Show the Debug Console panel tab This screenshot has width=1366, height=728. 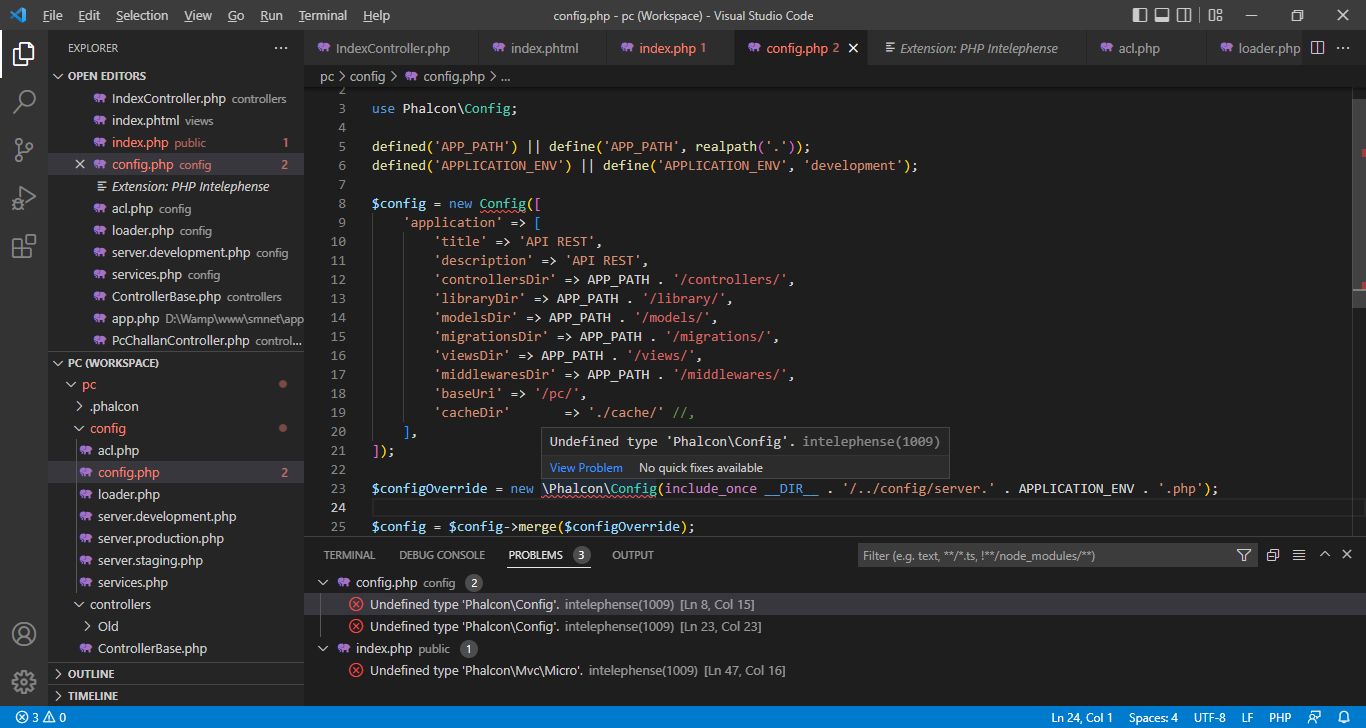coord(442,555)
